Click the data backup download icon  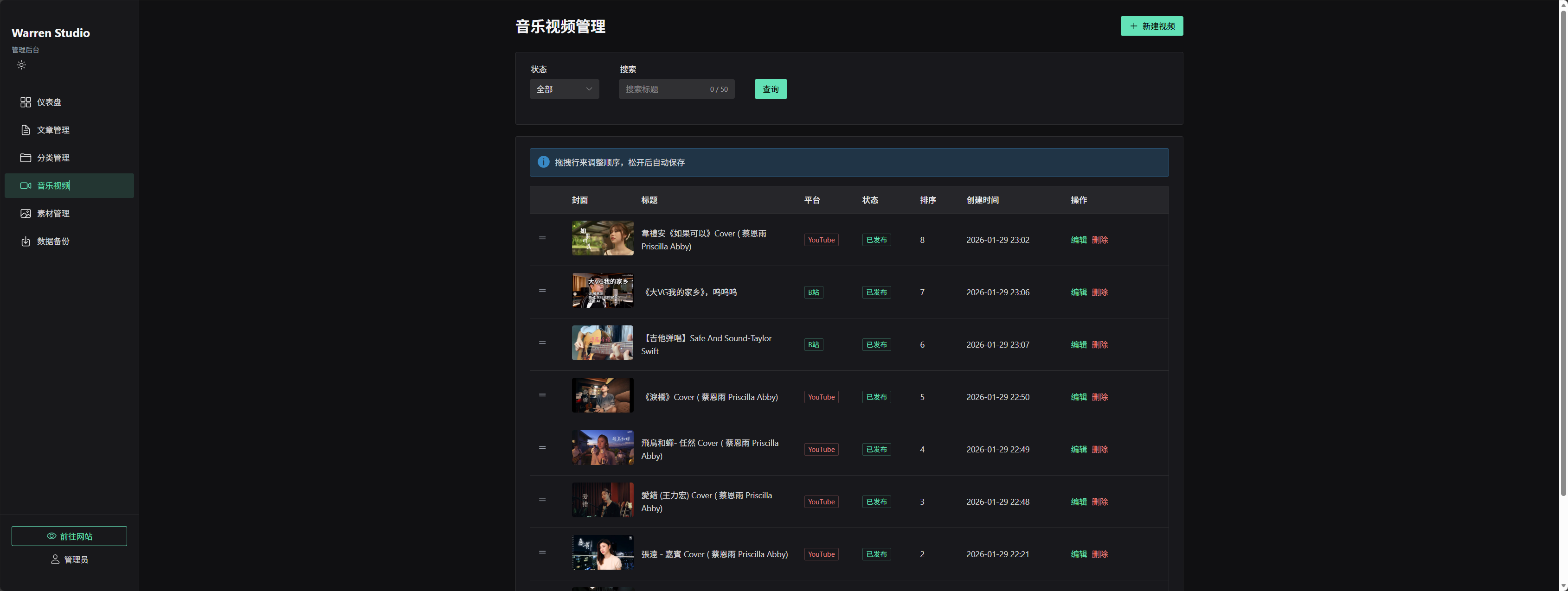(x=26, y=241)
